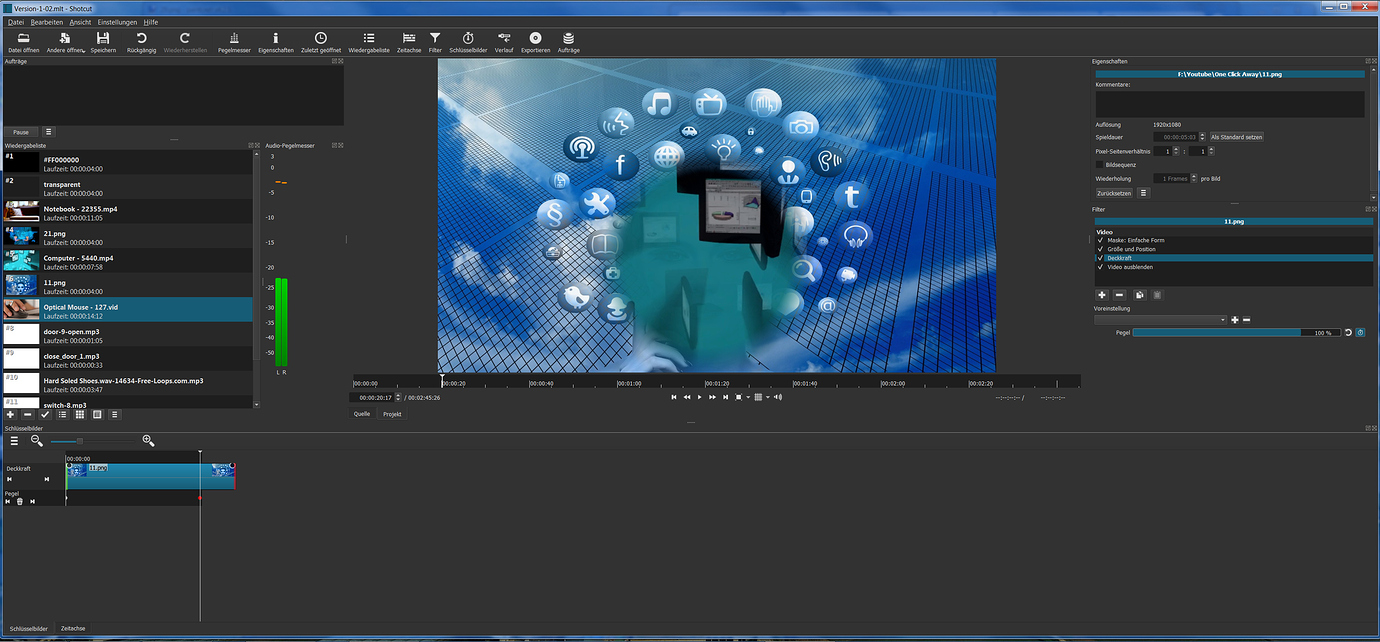Click Datei öffnen toolbar icon
Screen dimensions: 1380x642
[x=23, y=42]
